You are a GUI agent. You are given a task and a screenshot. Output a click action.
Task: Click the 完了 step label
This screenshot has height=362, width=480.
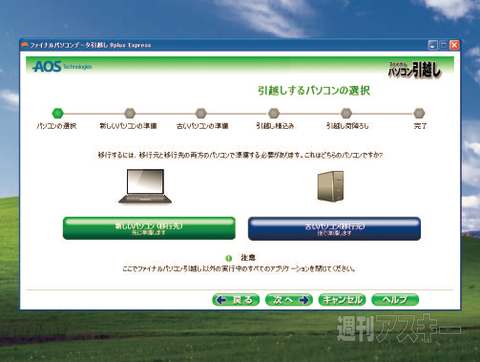tap(420, 126)
